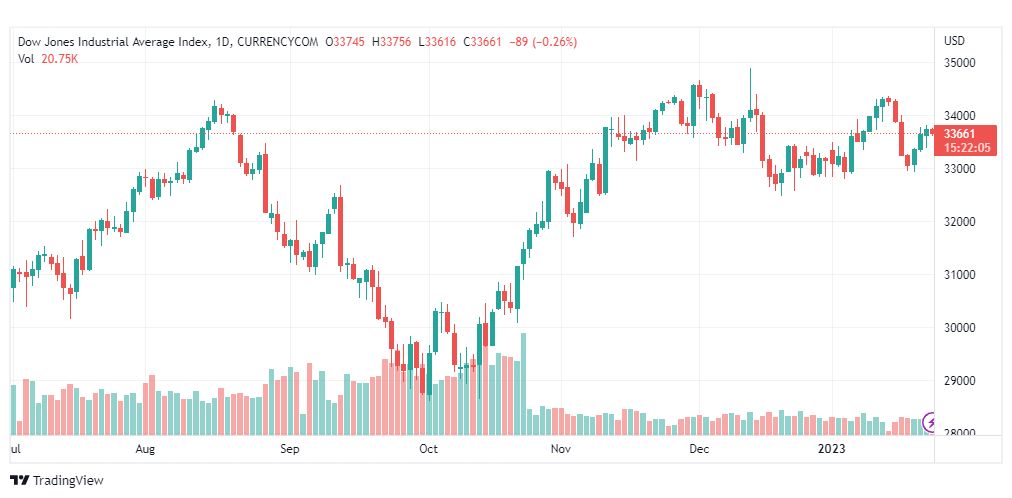Viewport: 1012px width, 498px height.
Task: Select the Nov marker on time axis
Action: [562, 448]
